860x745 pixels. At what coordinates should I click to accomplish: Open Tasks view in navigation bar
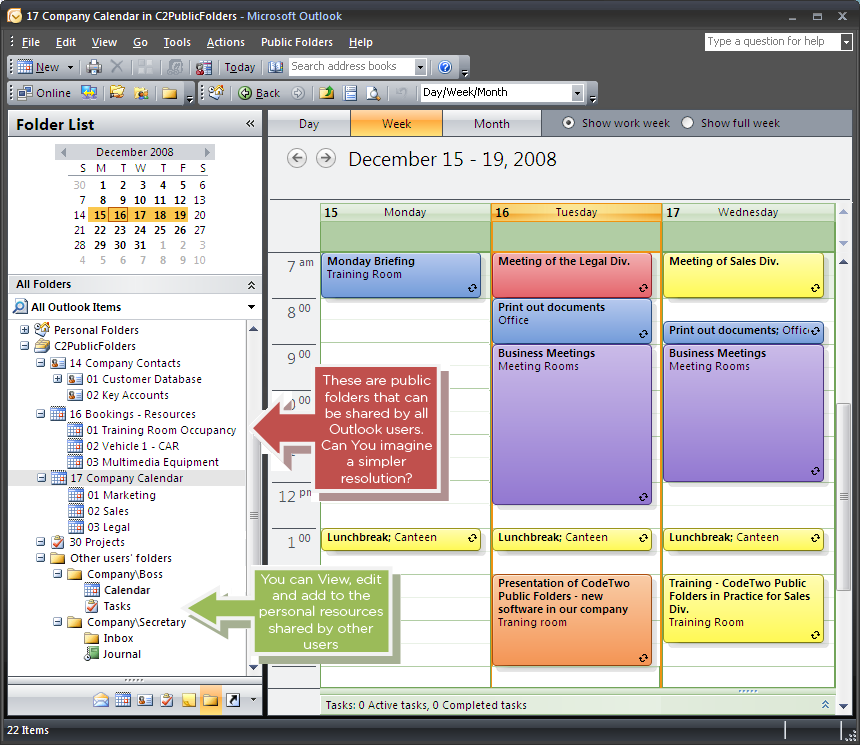[167, 700]
